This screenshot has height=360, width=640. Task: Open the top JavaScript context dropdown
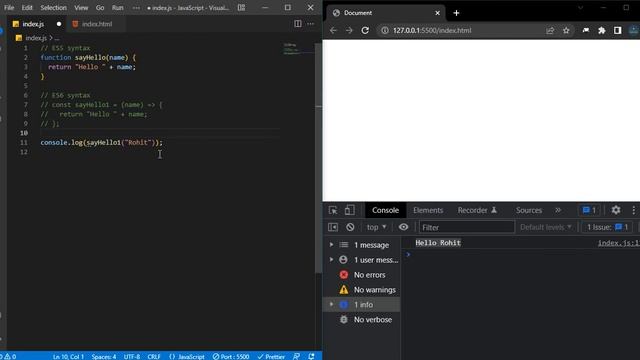tap(376, 227)
